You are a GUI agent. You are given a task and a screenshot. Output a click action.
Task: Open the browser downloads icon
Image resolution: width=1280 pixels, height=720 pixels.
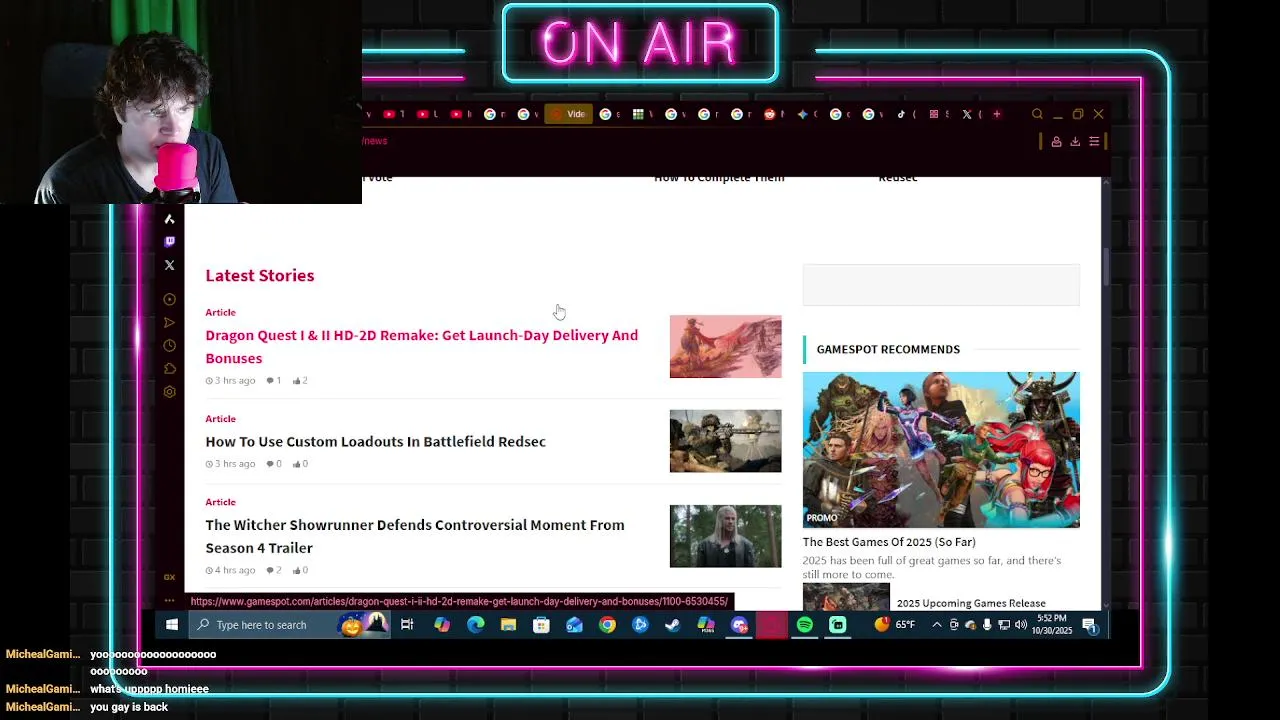tap(1075, 141)
